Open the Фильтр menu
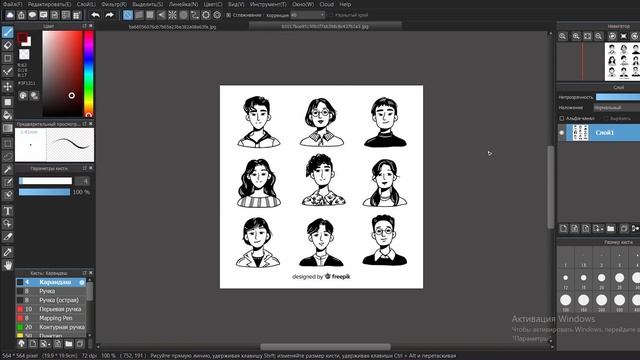The height and width of the screenshot is (360, 640). (x=114, y=4)
